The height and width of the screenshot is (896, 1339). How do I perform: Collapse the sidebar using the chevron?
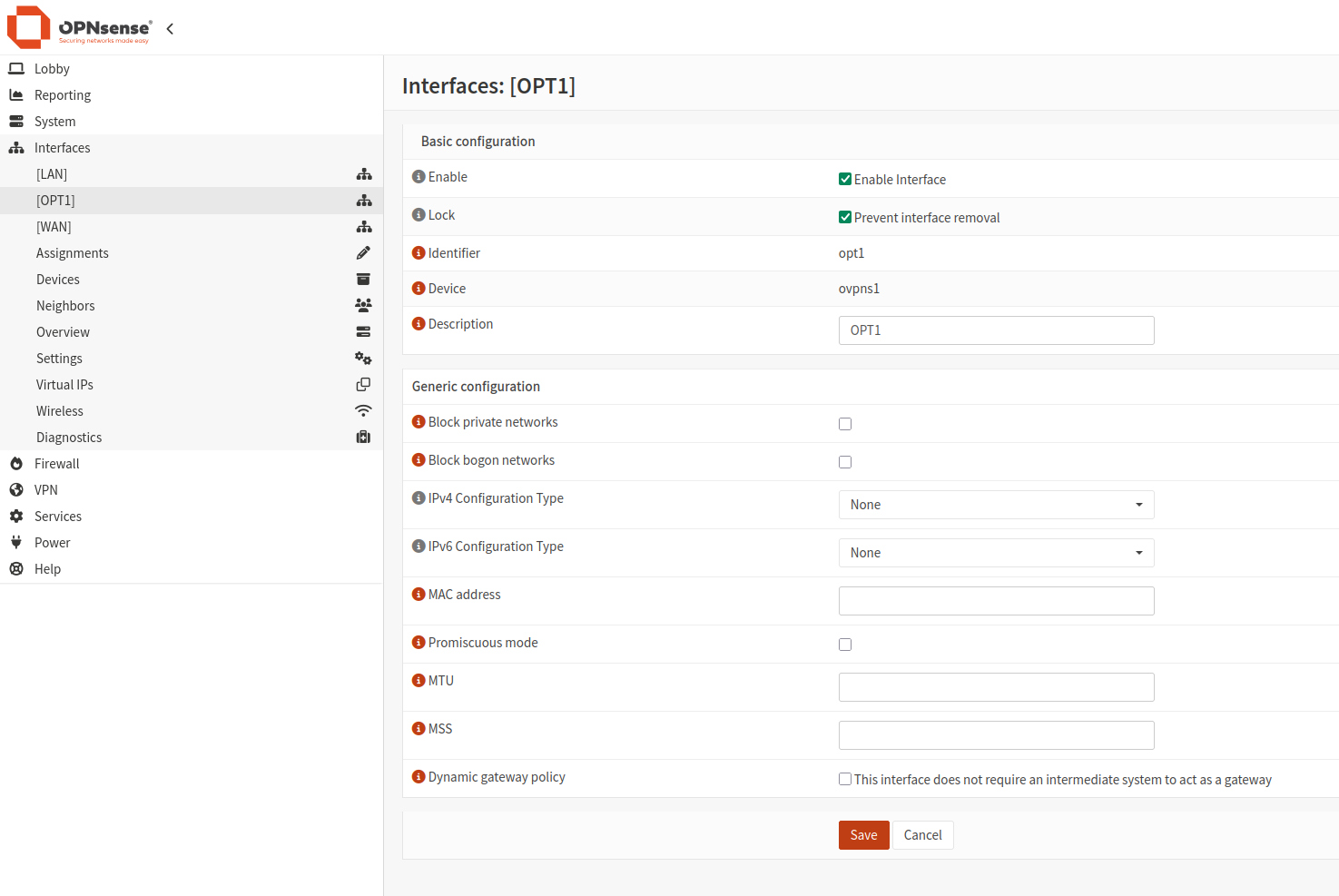pos(170,28)
